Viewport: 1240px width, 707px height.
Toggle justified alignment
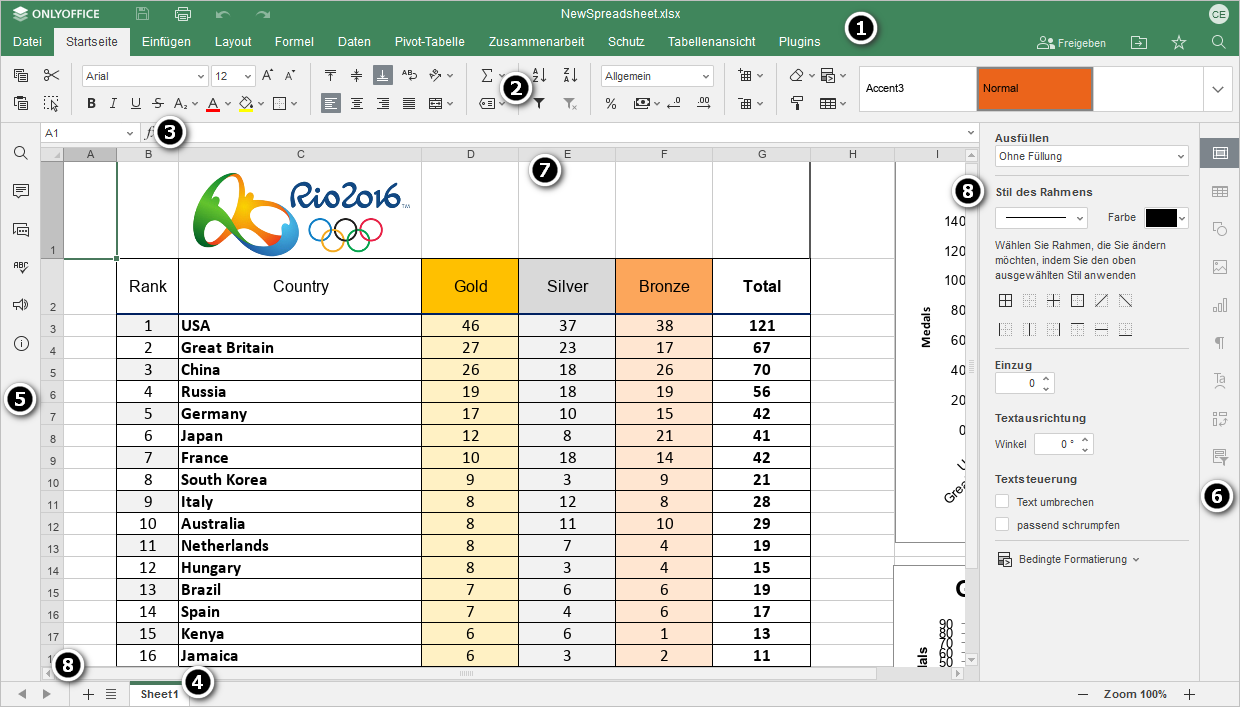point(409,103)
